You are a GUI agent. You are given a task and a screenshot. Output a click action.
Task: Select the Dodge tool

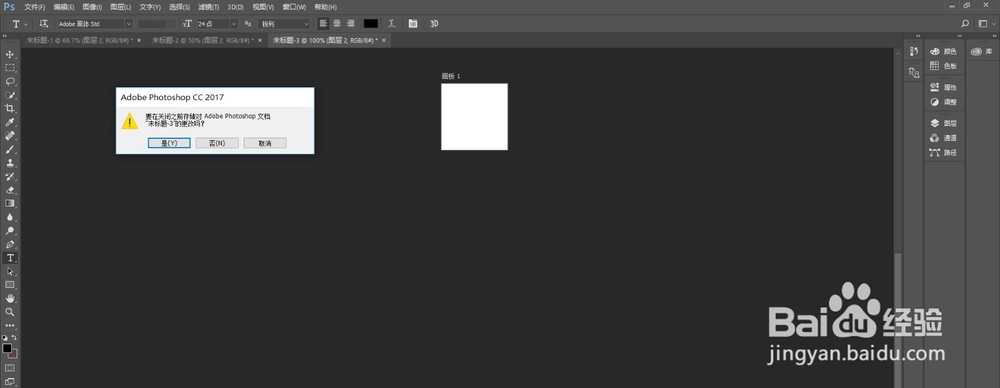pos(10,230)
